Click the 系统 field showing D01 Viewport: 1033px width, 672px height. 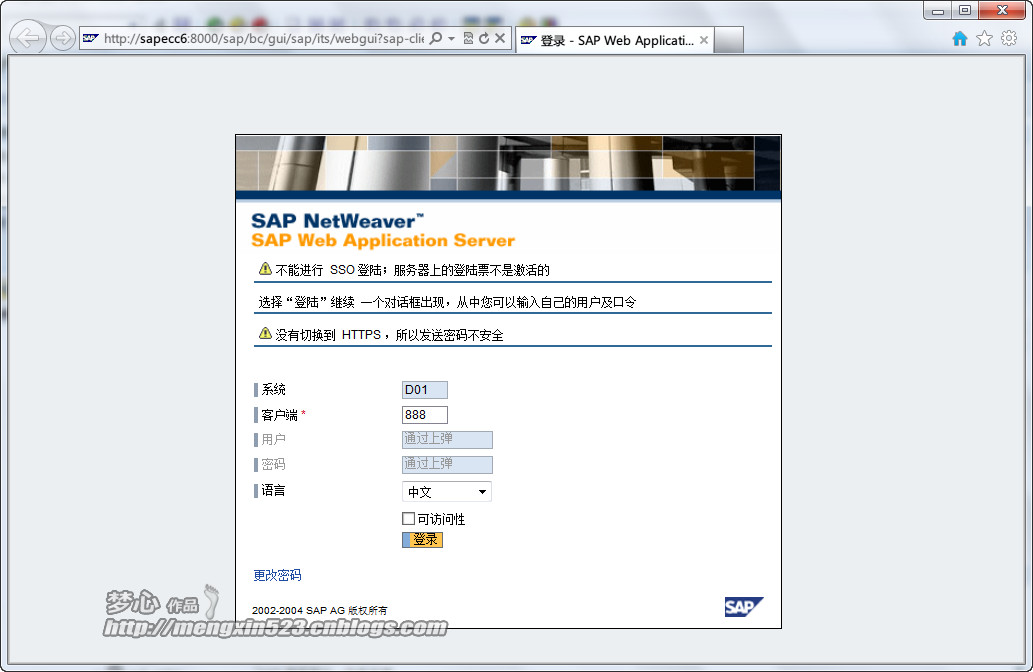(x=425, y=389)
